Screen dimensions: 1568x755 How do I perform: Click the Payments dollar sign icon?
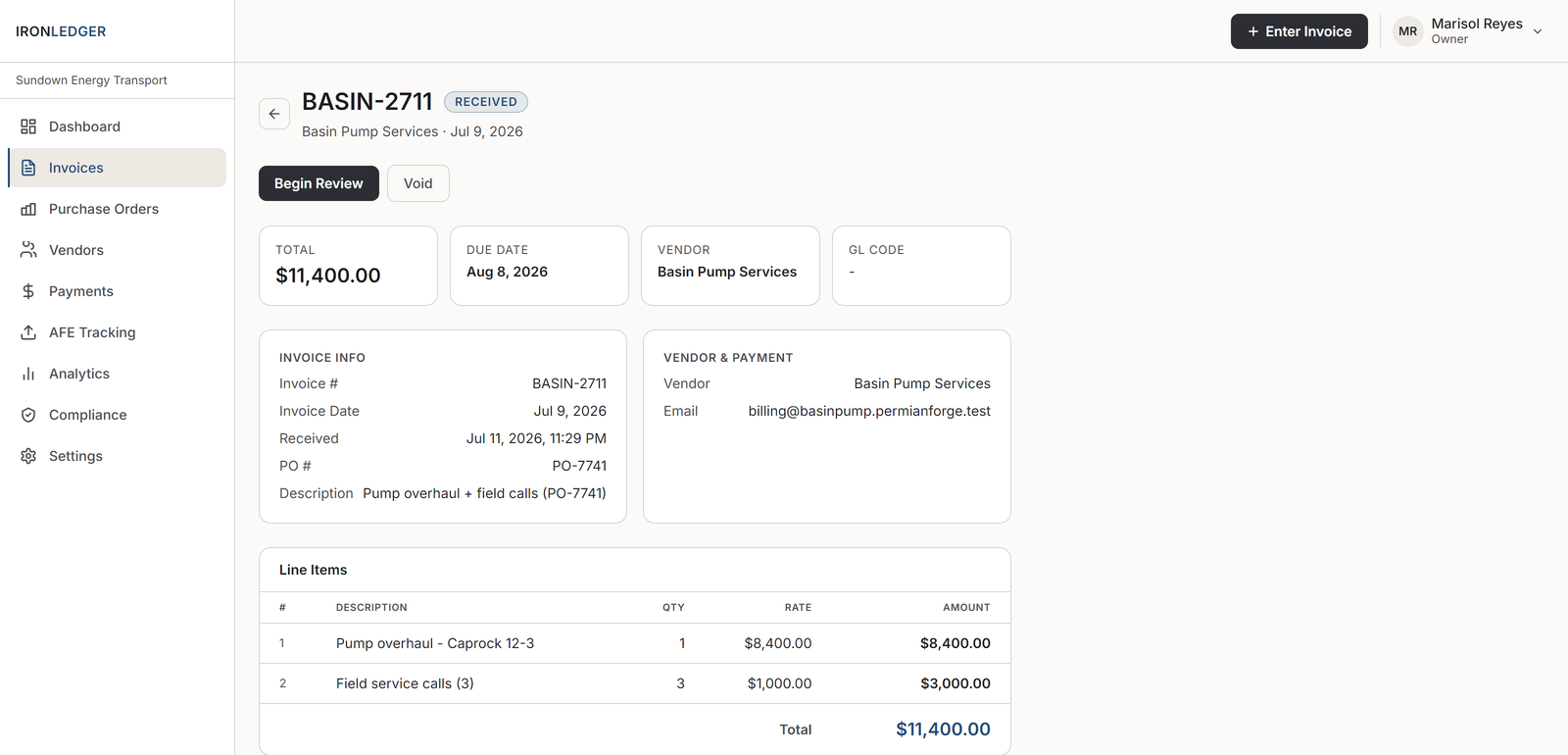click(x=28, y=291)
